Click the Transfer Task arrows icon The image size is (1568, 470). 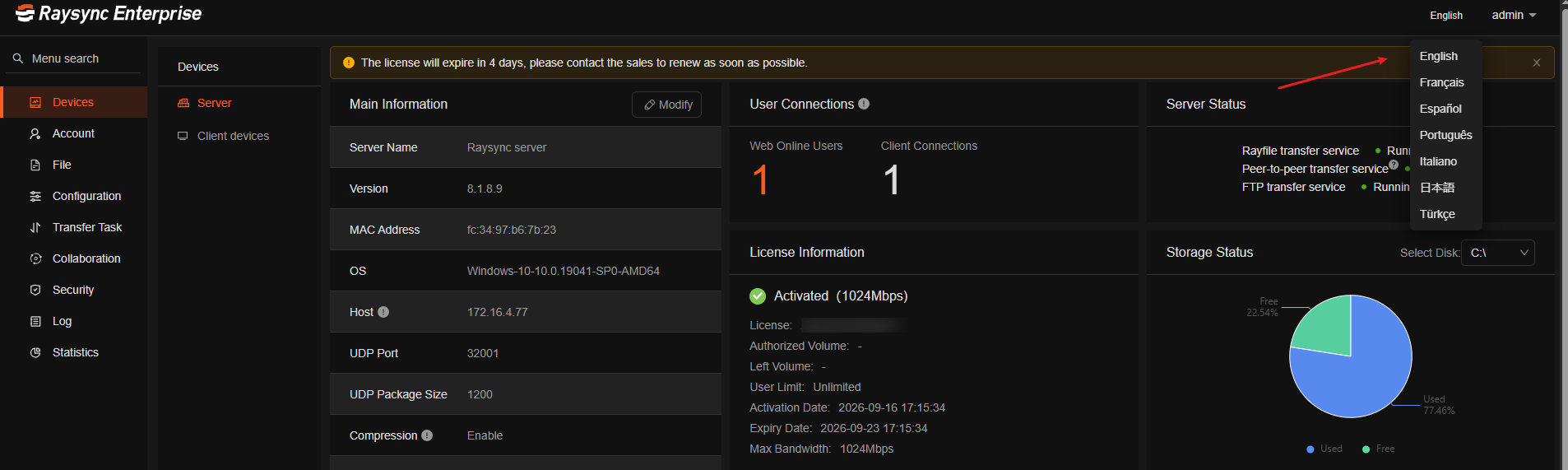coord(35,227)
